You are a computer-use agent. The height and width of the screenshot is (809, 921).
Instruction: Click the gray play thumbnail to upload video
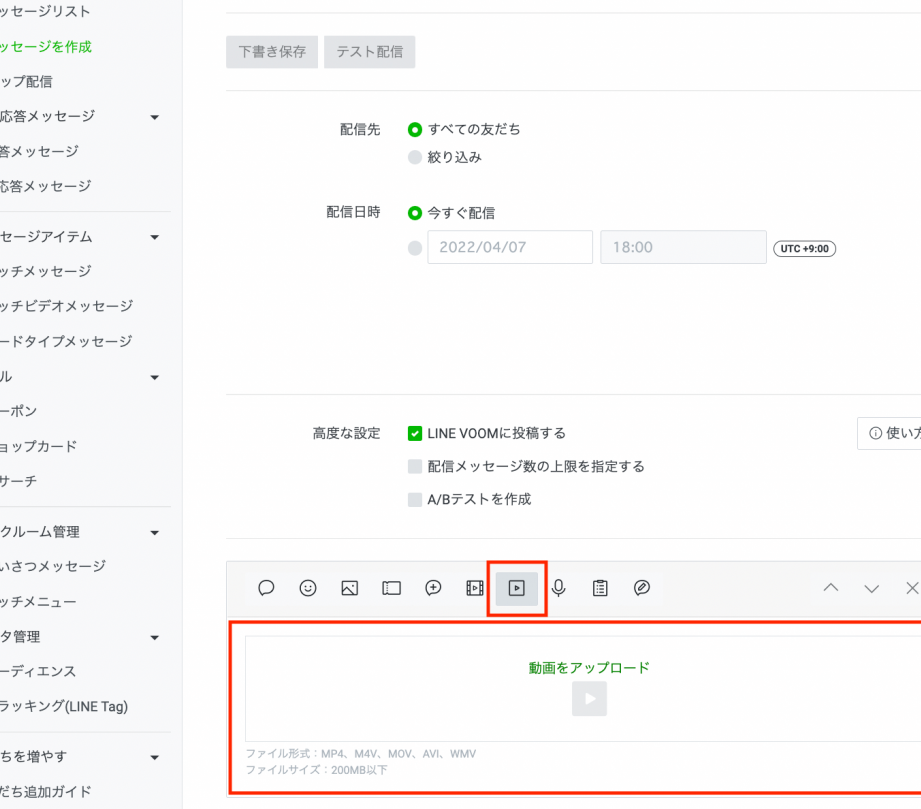pos(589,699)
